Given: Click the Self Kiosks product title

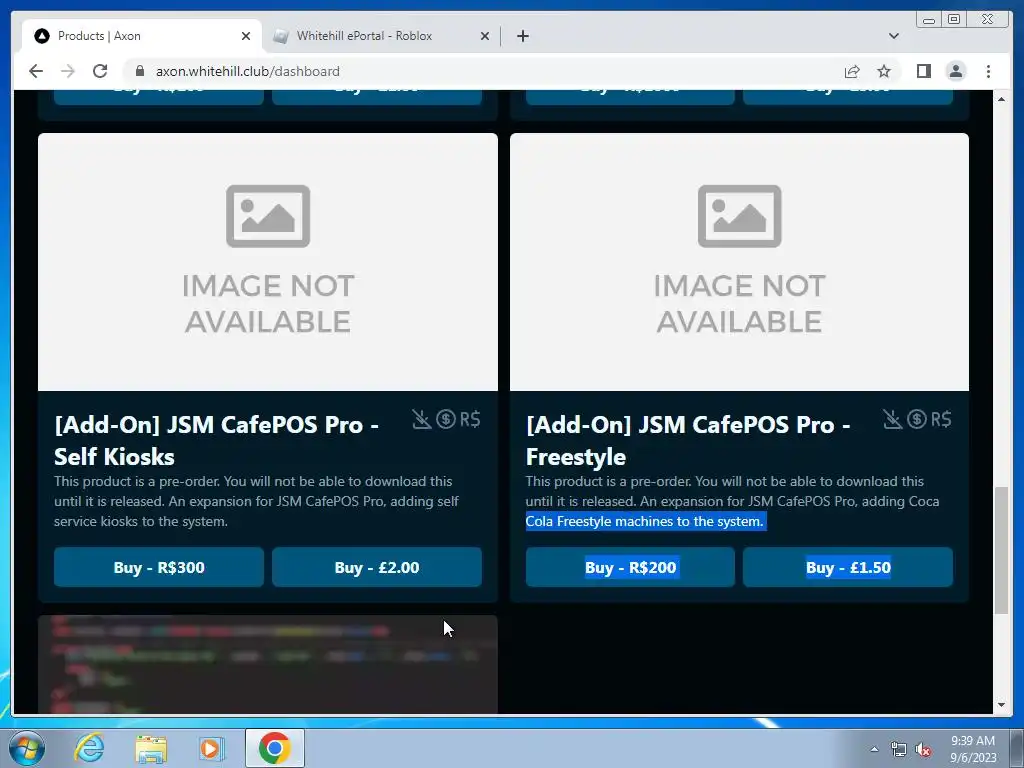Looking at the screenshot, I should [x=216, y=440].
